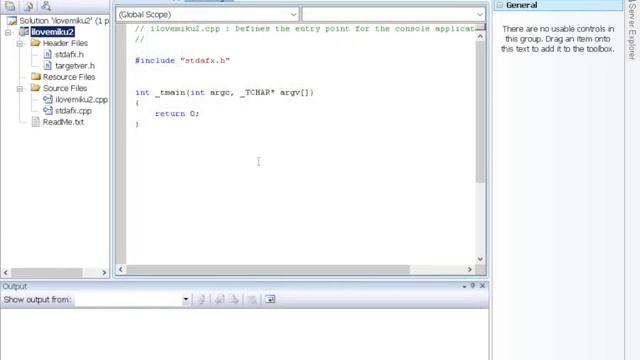Click the General toolbox group header text
Viewport: 640px width, 360px height.
[x=522, y=5]
